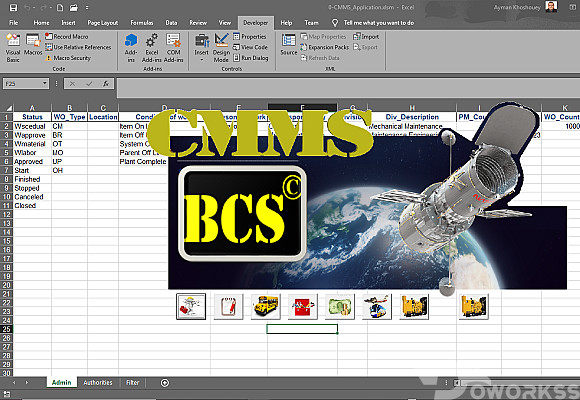Open control Properties
Image resolution: width=580 pixels, height=400 pixels.
coord(250,36)
